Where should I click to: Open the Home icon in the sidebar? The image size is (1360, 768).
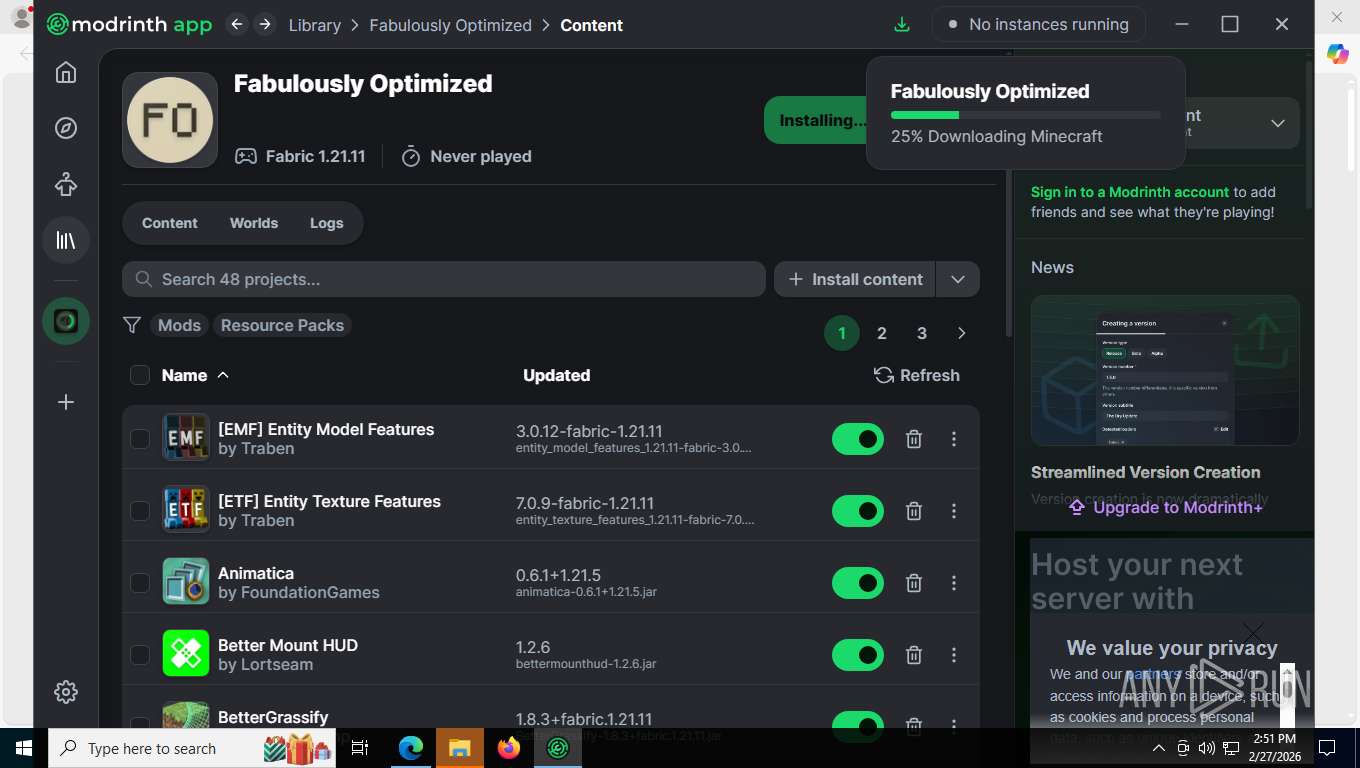coord(66,72)
